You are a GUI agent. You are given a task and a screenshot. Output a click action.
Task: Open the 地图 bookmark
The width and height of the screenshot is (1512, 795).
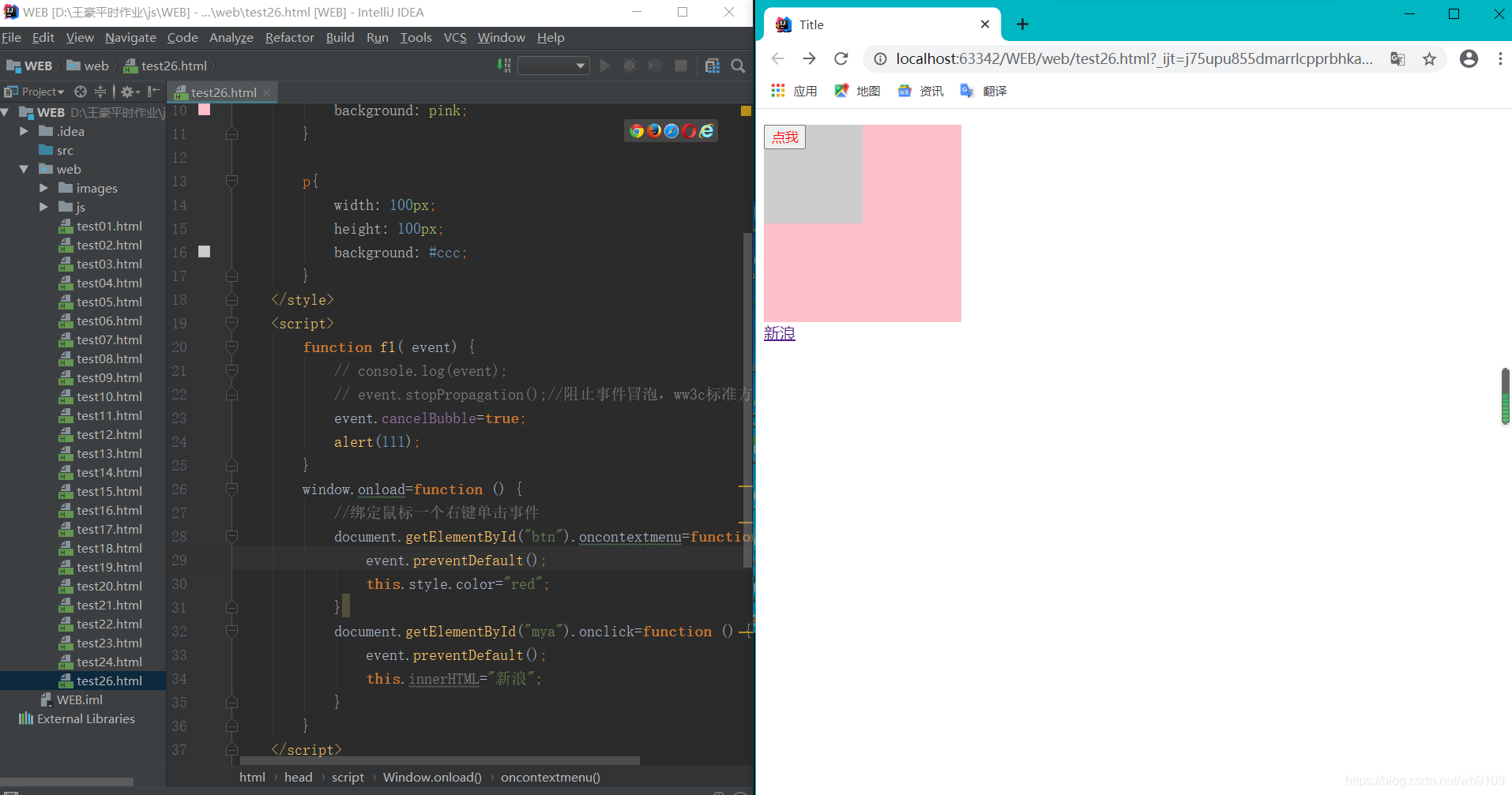pyautogui.click(x=857, y=91)
